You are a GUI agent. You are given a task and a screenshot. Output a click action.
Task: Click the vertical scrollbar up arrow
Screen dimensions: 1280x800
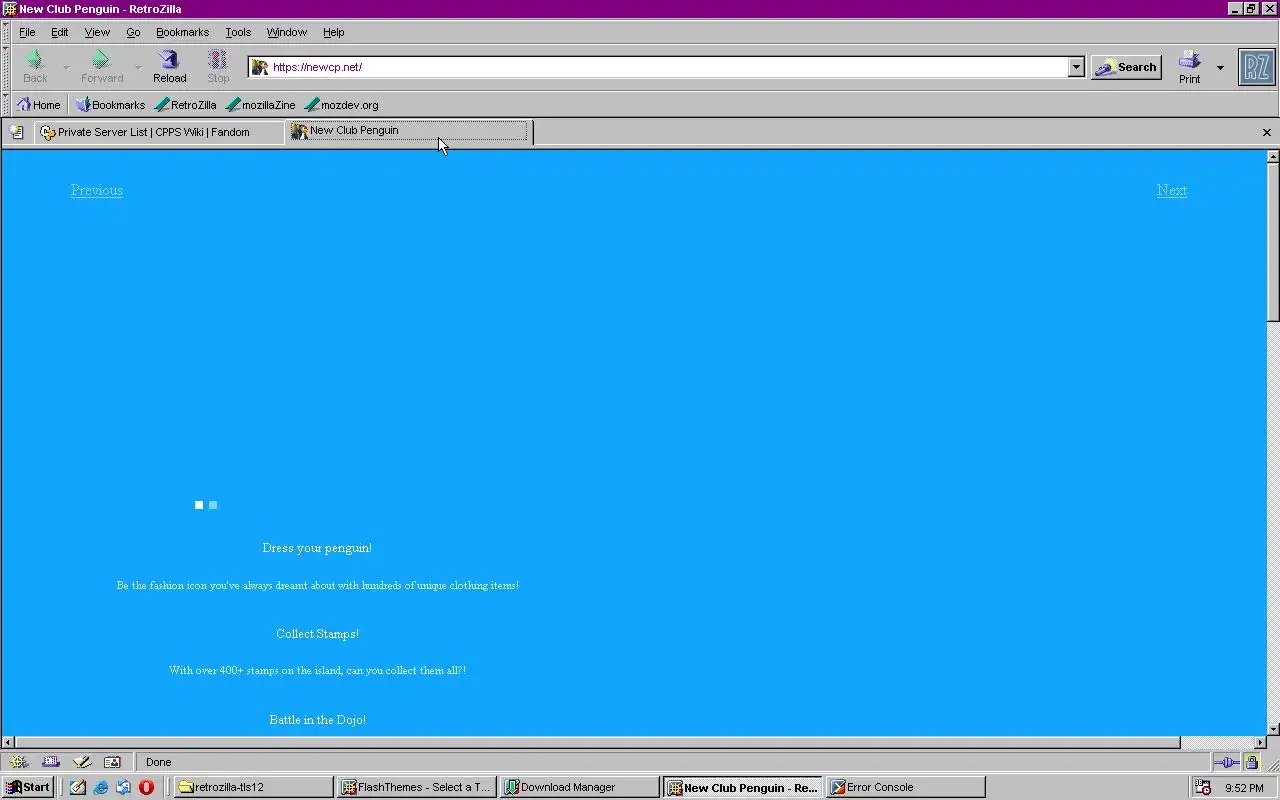(x=1273, y=157)
